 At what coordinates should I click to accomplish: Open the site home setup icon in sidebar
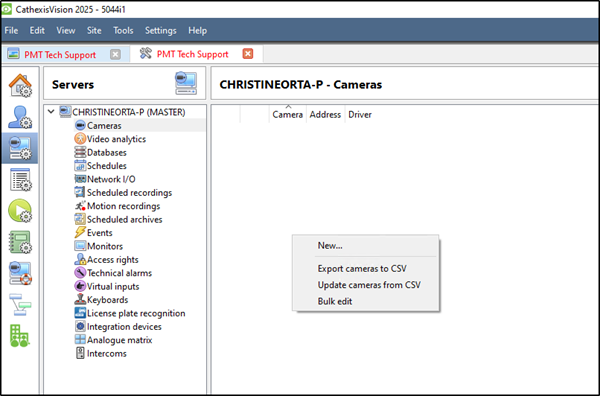(20, 85)
